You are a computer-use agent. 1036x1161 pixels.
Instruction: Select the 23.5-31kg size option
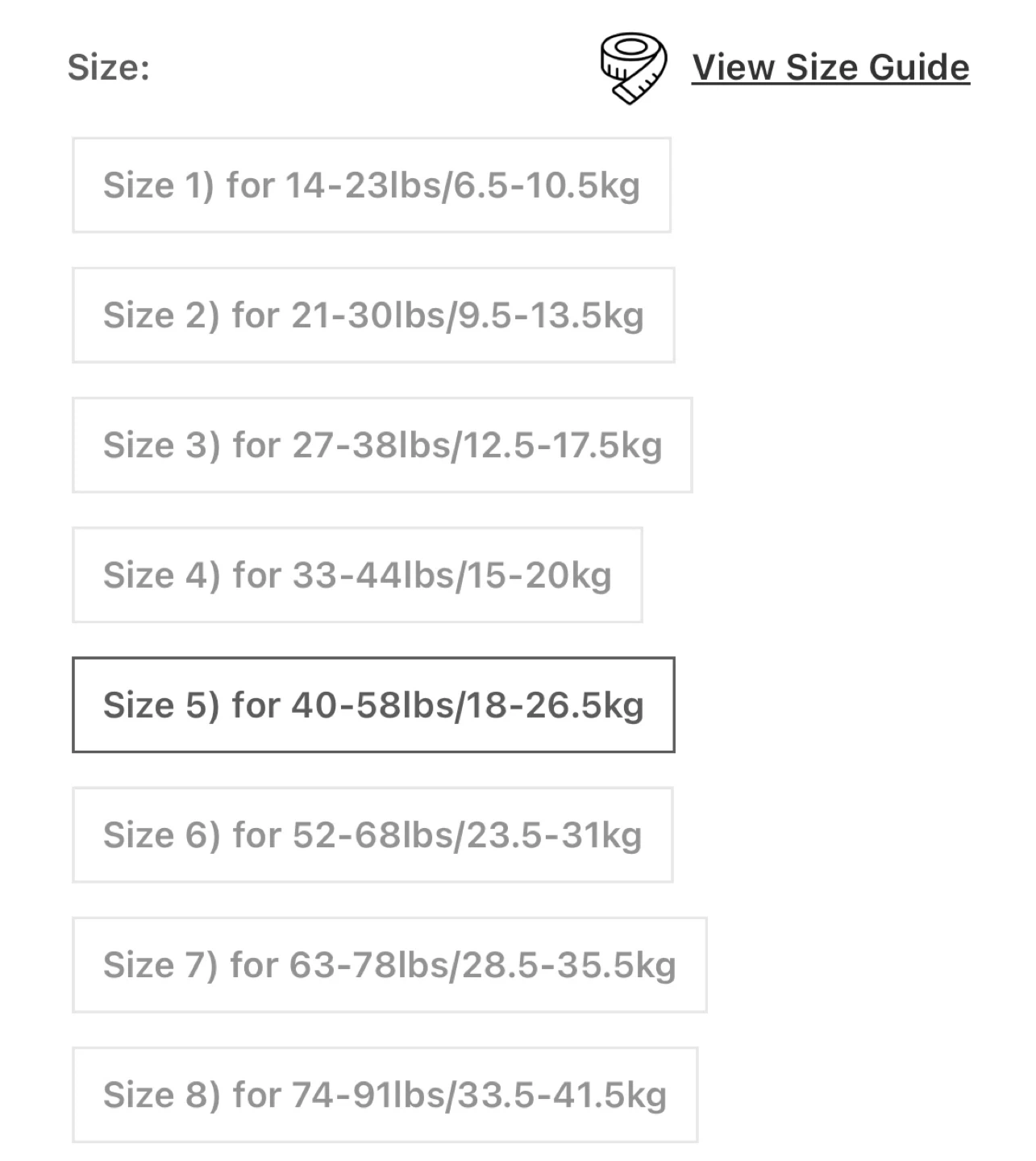point(372,834)
